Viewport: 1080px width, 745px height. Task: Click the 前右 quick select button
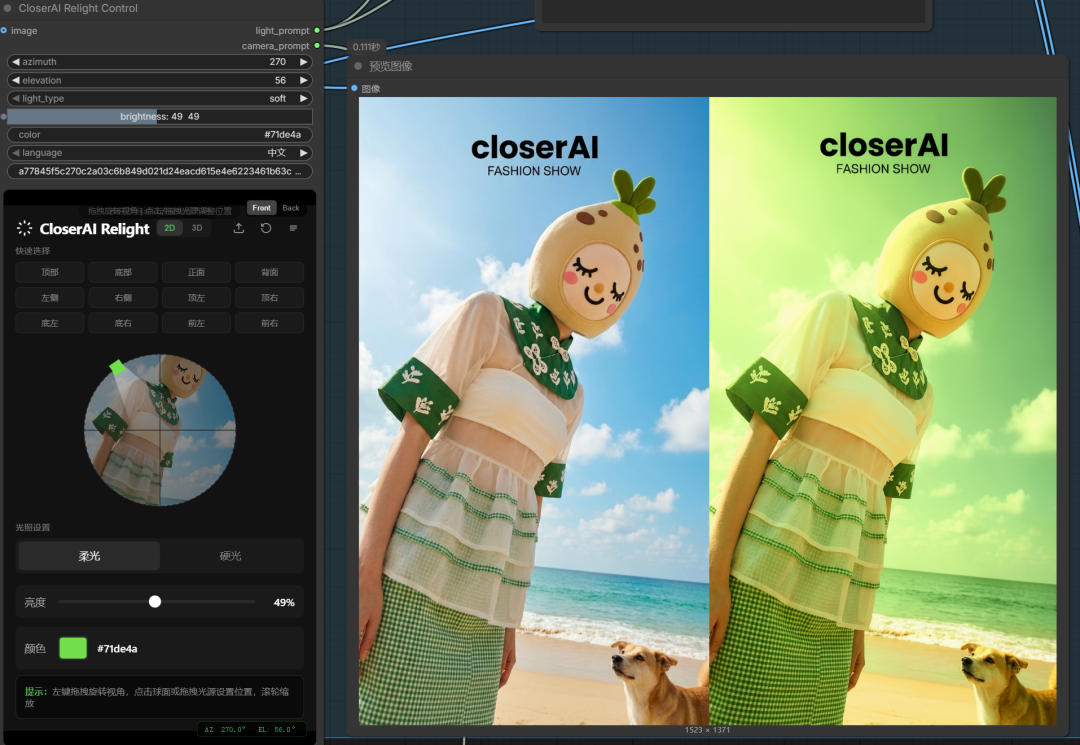click(x=269, y=323)
